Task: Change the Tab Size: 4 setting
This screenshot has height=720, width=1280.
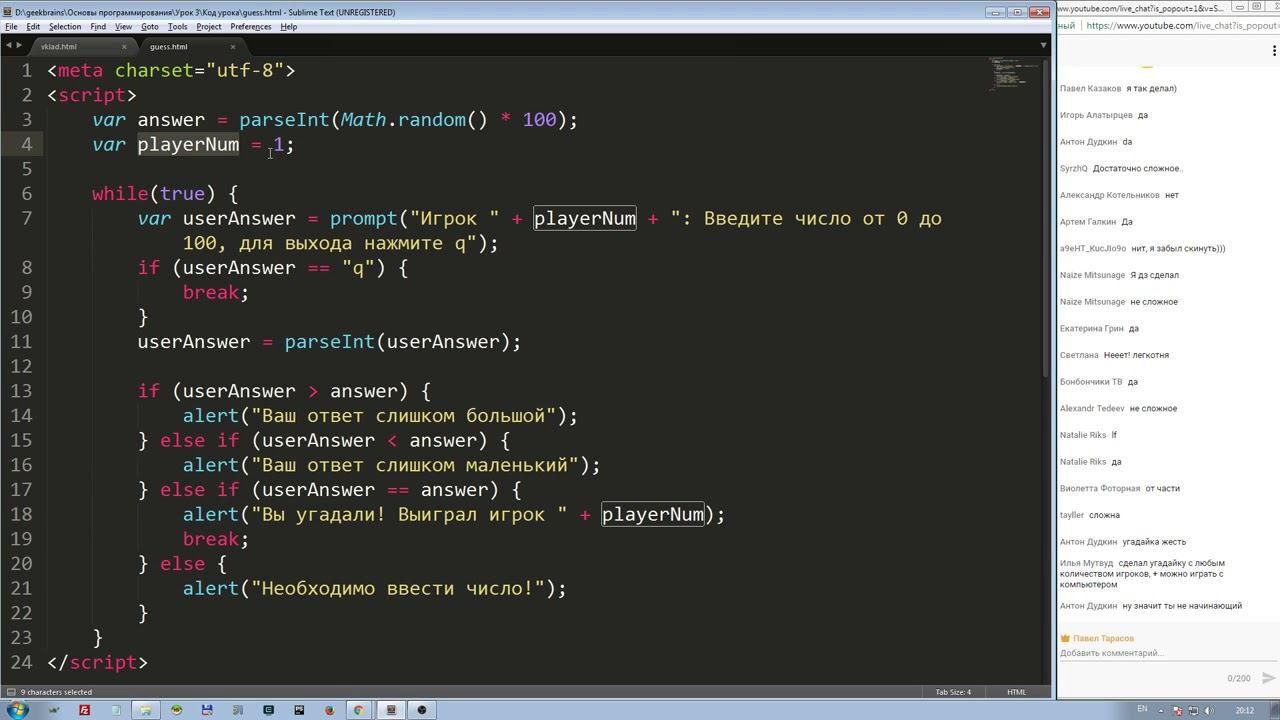Action: coord(953,692)
